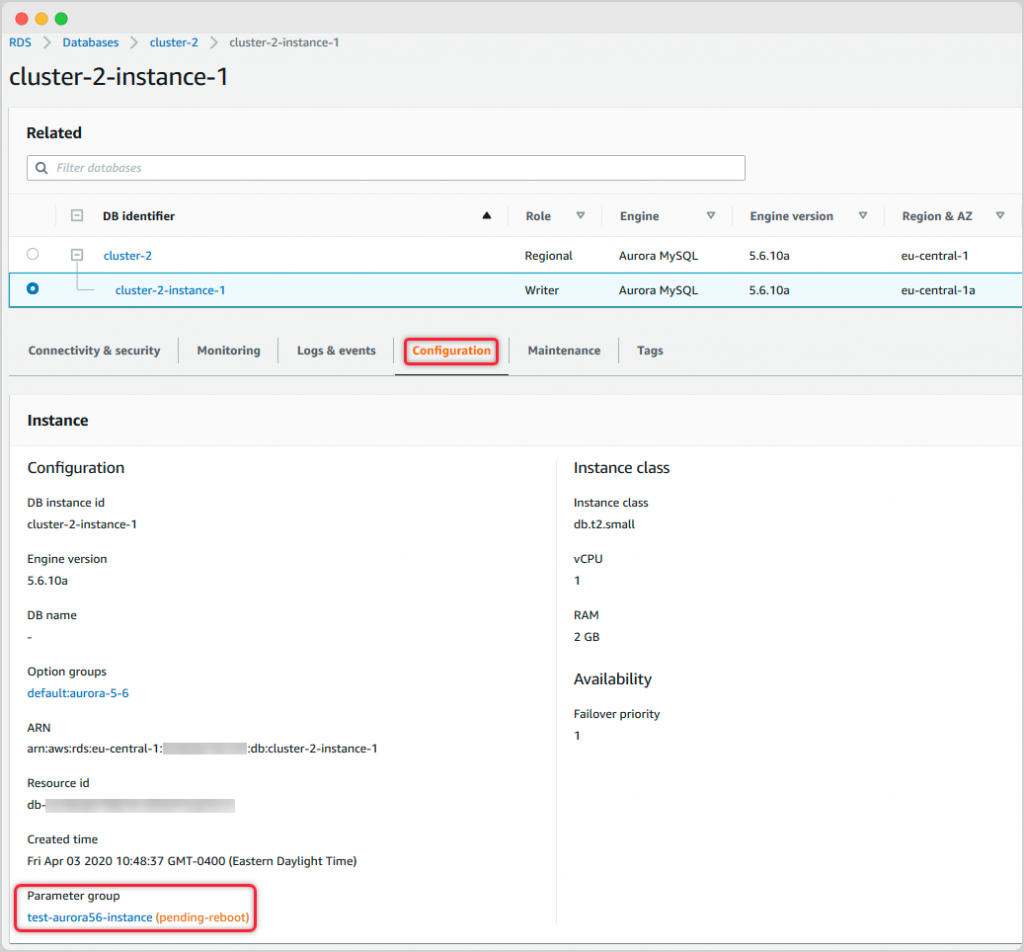Open the Role column sort dropdown
Screen dimensions: 1024x952
click(x=581, y=215)
